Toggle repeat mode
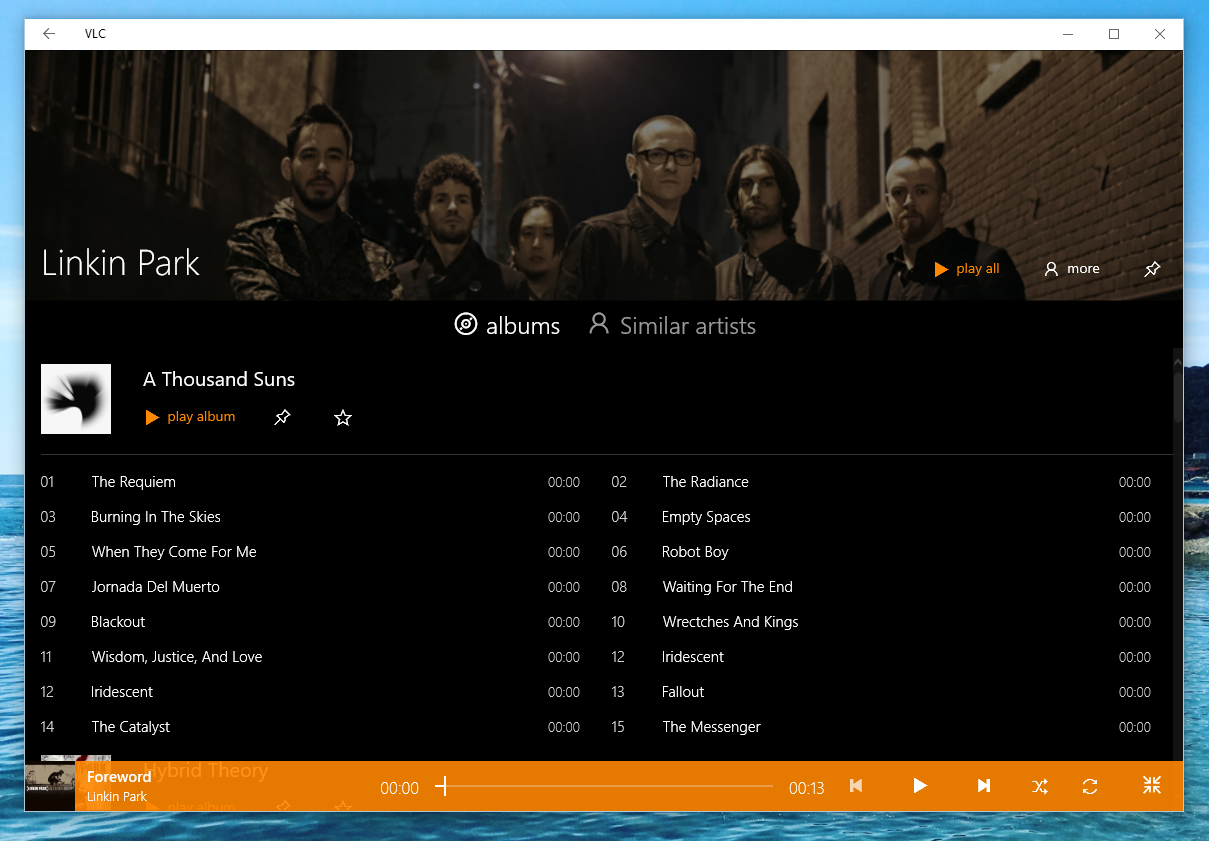Screen dimensions: 1209x841 tap(1090, 786)
